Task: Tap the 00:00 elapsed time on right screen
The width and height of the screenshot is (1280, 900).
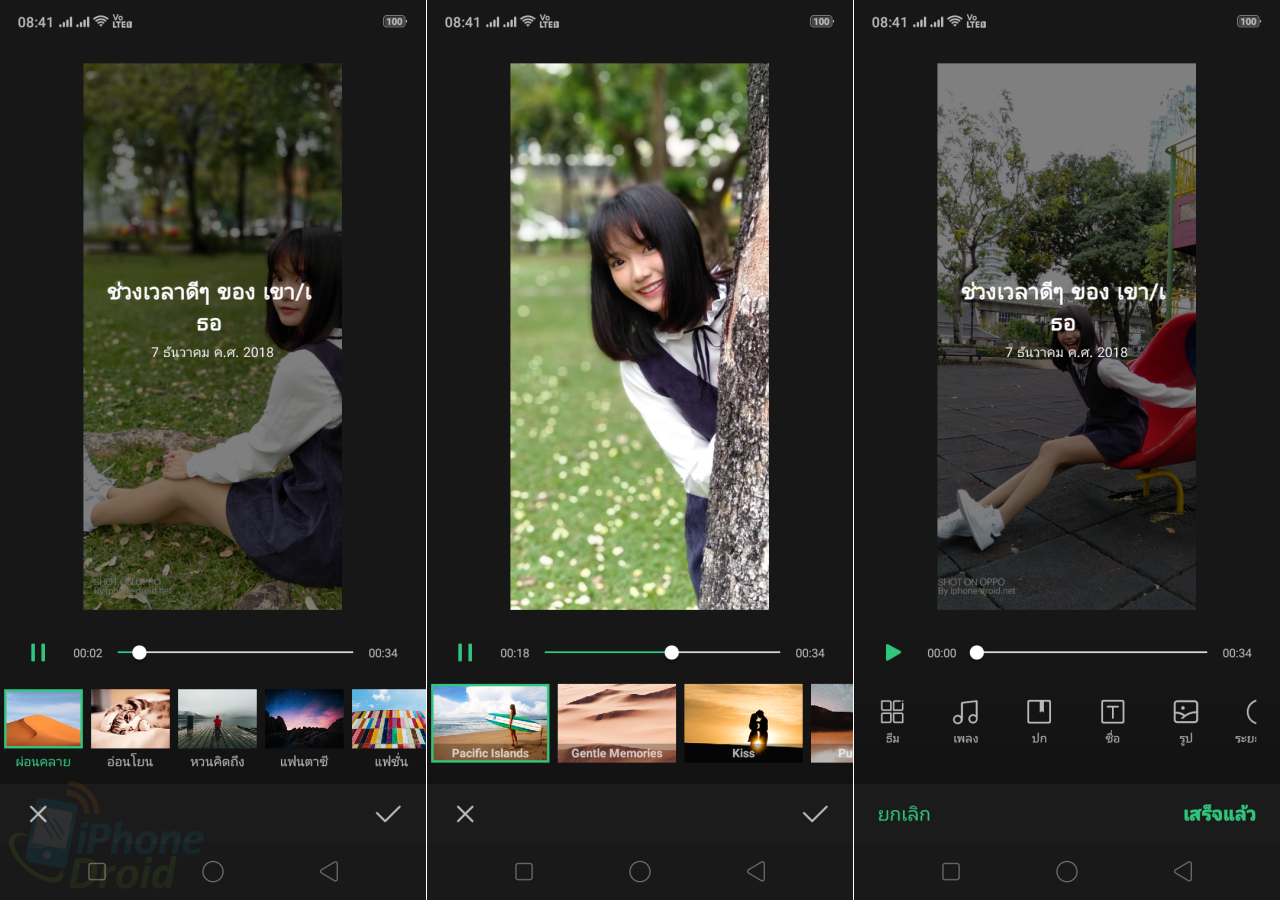Action: [942, 653]
